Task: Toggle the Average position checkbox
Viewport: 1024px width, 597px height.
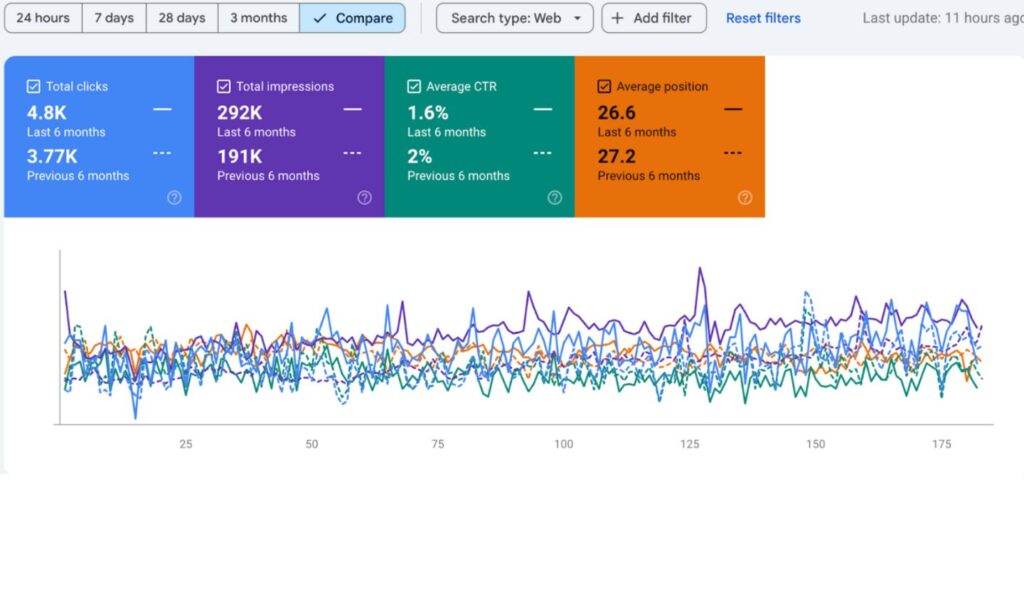Action: pyautogui.click(x=604, y=87)
